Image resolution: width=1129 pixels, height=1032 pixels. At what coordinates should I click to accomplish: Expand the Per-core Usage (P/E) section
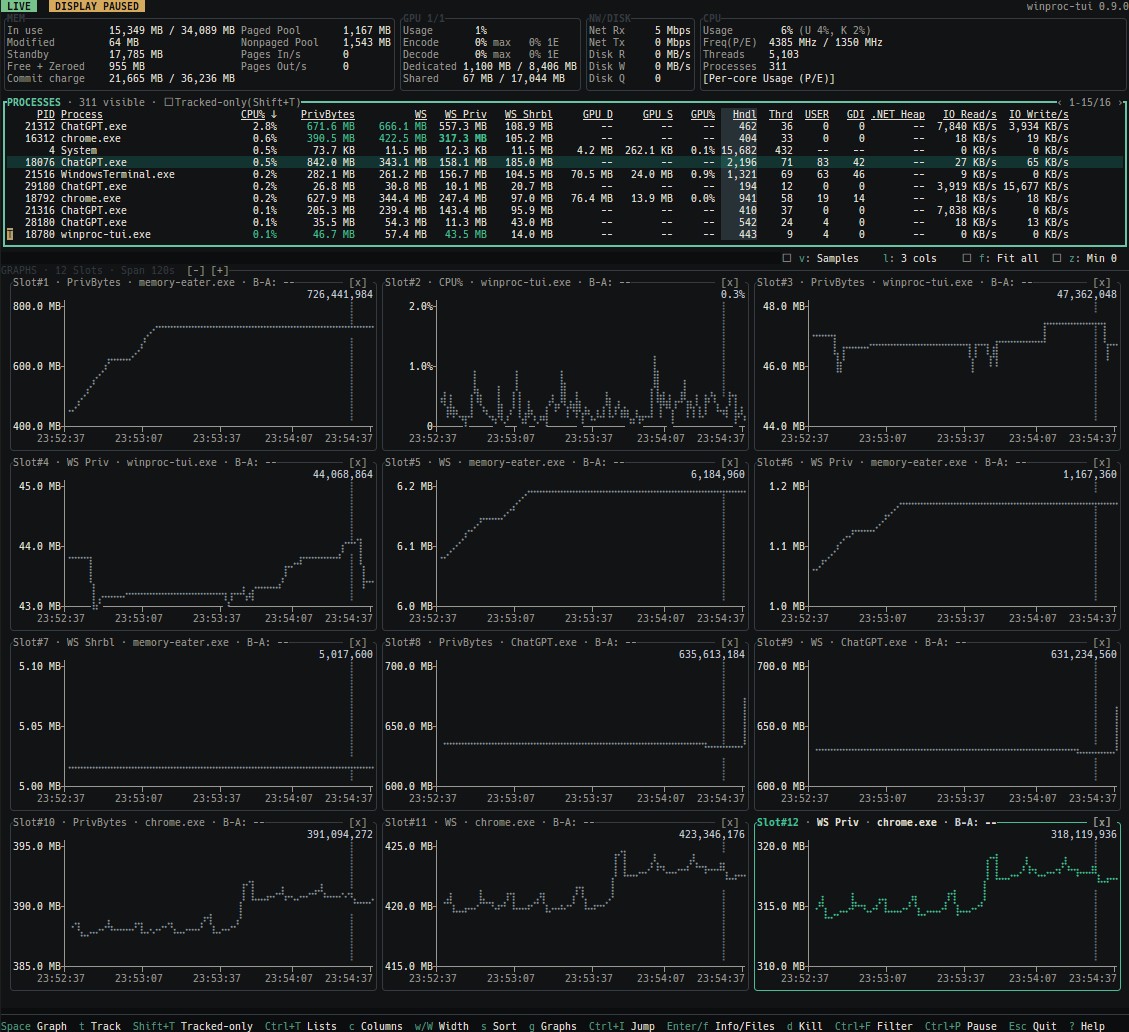[769, 78]
